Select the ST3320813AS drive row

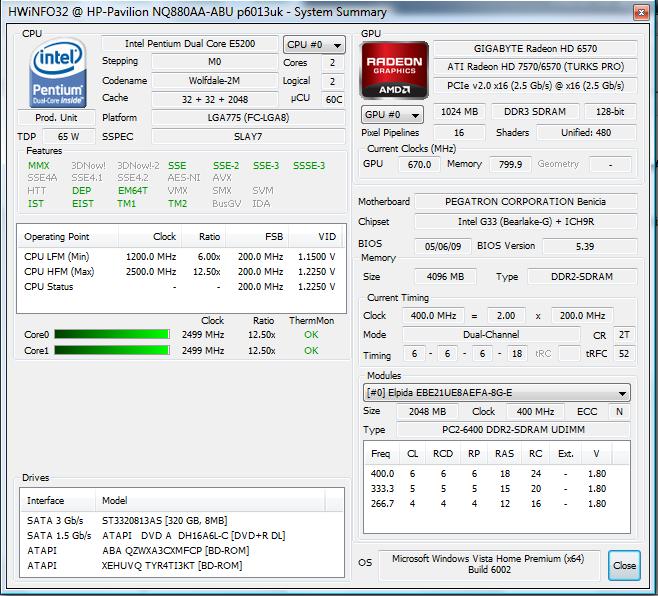pyautogui.click(x=182, y=520)
